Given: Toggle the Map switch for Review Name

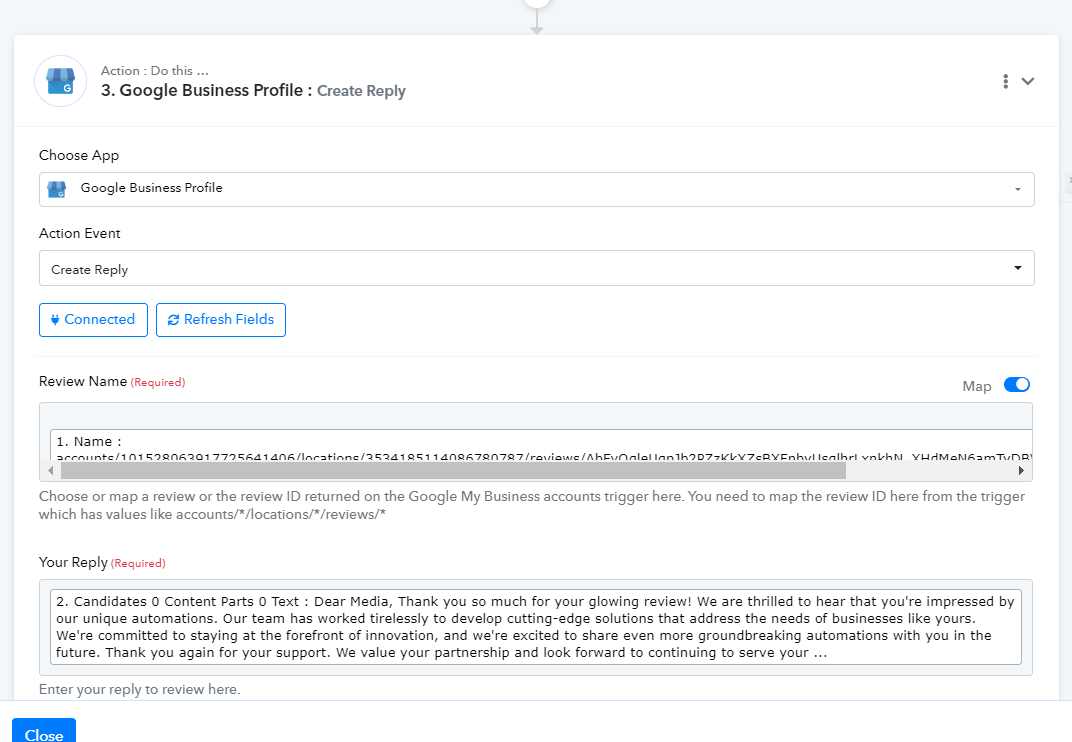Looking at the screenshot, I should 1017,384.
